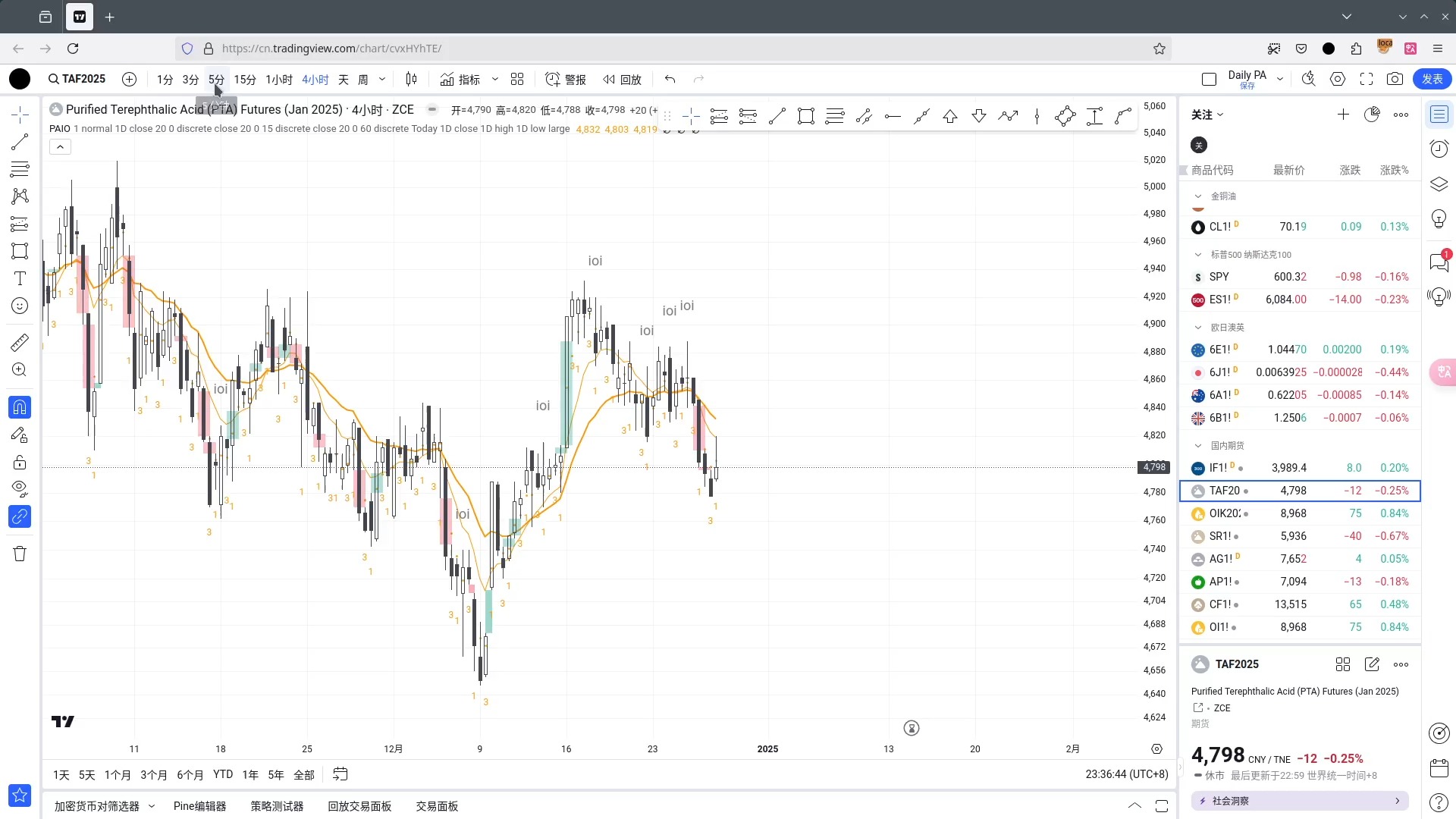Start bar replay with 回放
Viewport: 1456px width, 819px height.
tap(623, 79)
